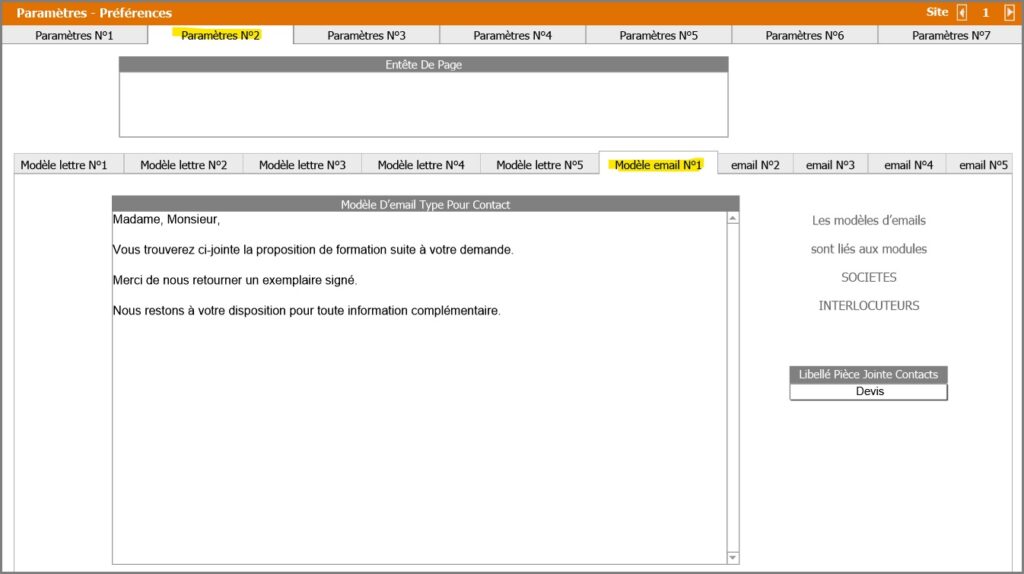The height and width of the screenshot is (574, 1024).
Task: Click the 'Madame, Monsieur,' line in template
Action: click(167, 219)
